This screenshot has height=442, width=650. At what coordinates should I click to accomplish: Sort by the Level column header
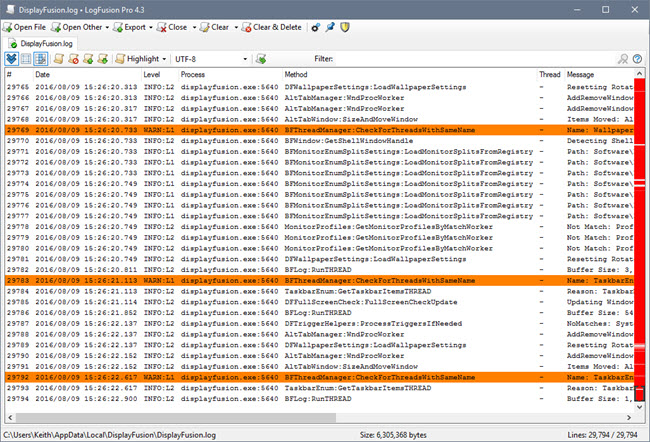click(160, 75)
